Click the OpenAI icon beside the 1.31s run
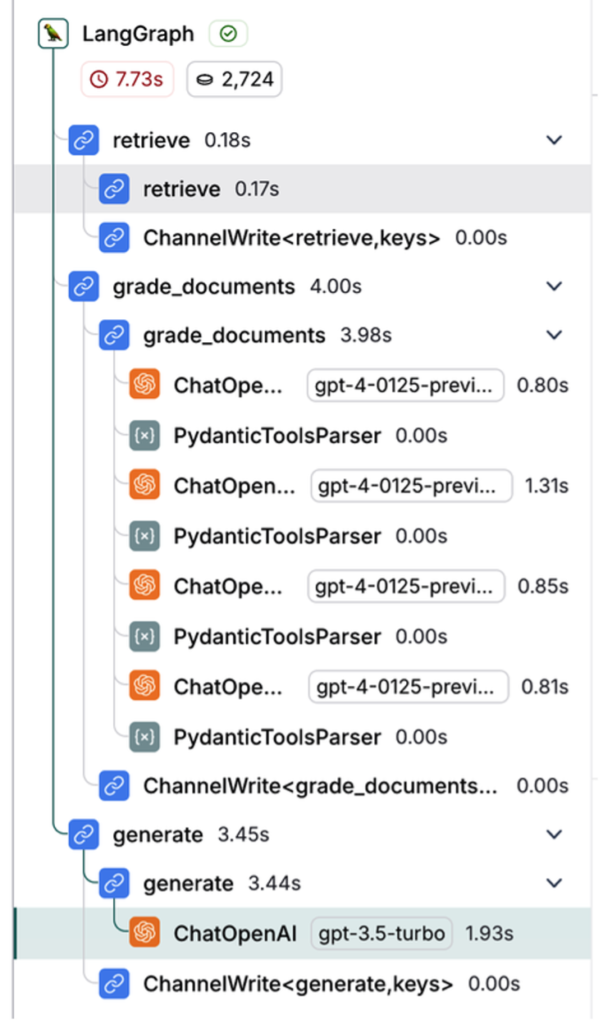 (145, 486)
